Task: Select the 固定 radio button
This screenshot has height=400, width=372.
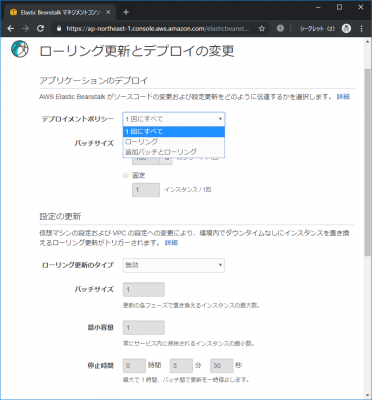Action: [126, 175]
